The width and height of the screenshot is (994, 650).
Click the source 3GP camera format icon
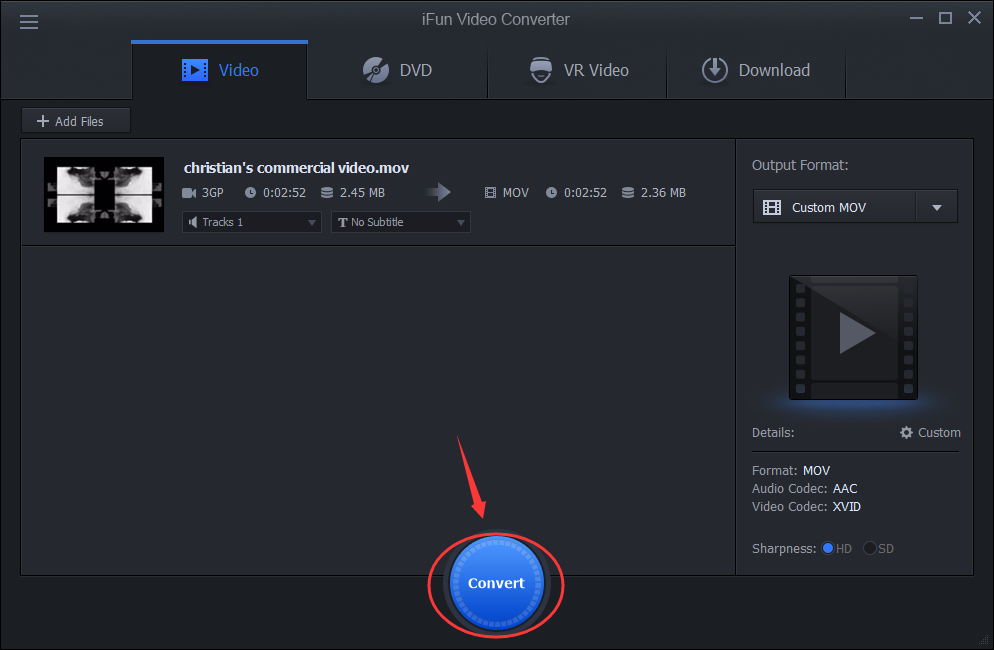189,193
